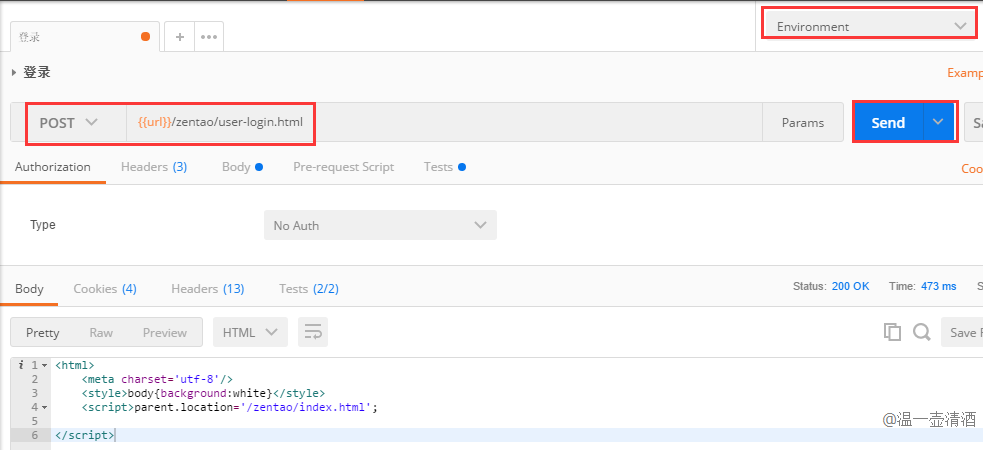Viewport: 983px width, 450px height.
Task: Select the Preview response view
Action: coord(165,333)
